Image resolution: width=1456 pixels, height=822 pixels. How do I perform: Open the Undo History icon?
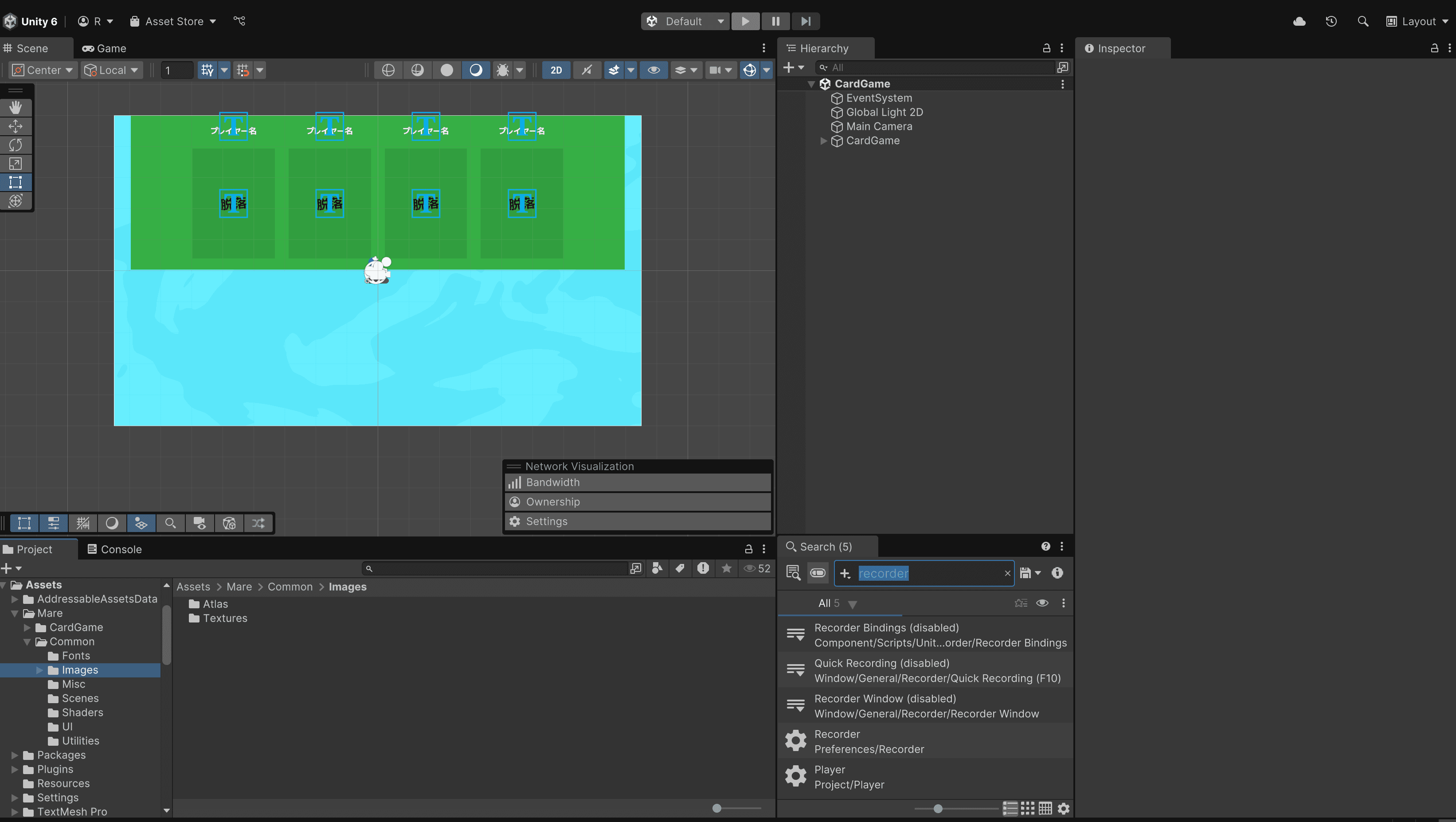tap(1331, 21)
